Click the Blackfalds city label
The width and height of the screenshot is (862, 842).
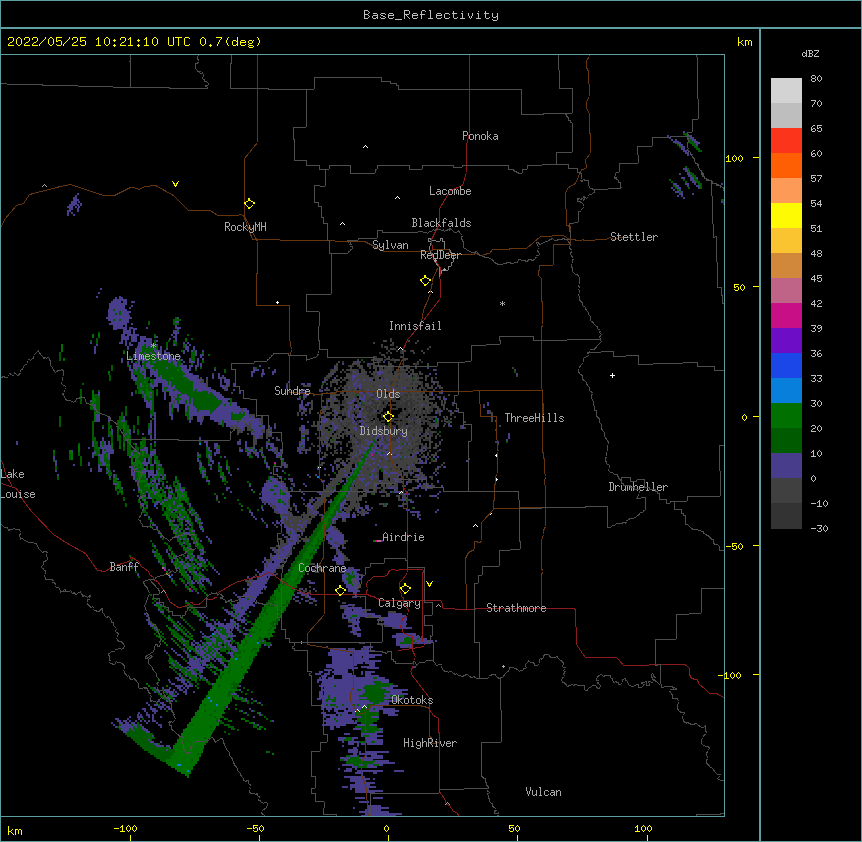tap(441, 223)
